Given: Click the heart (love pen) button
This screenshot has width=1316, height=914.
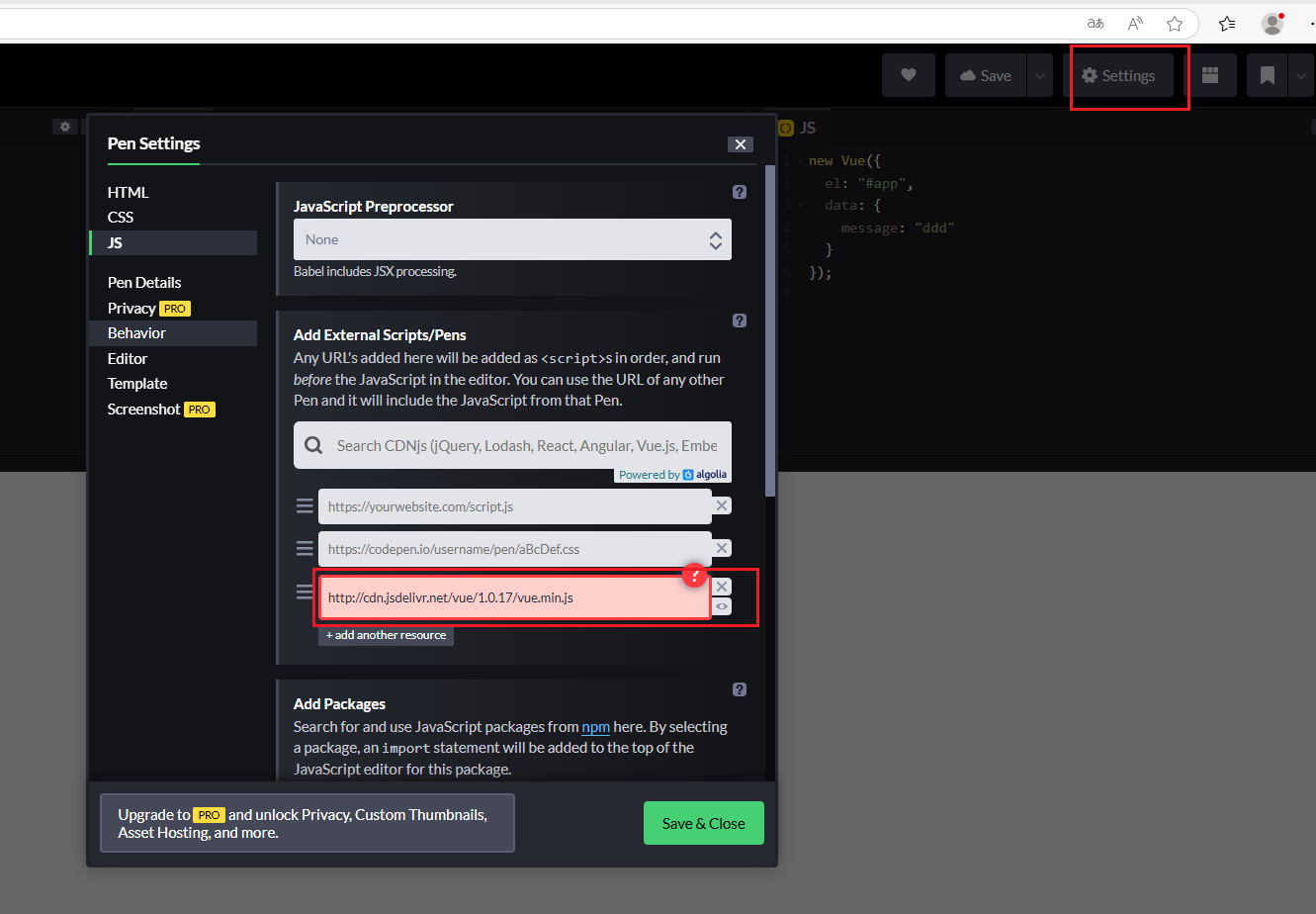Looking at the screenshot, I should tap(908, 75).
